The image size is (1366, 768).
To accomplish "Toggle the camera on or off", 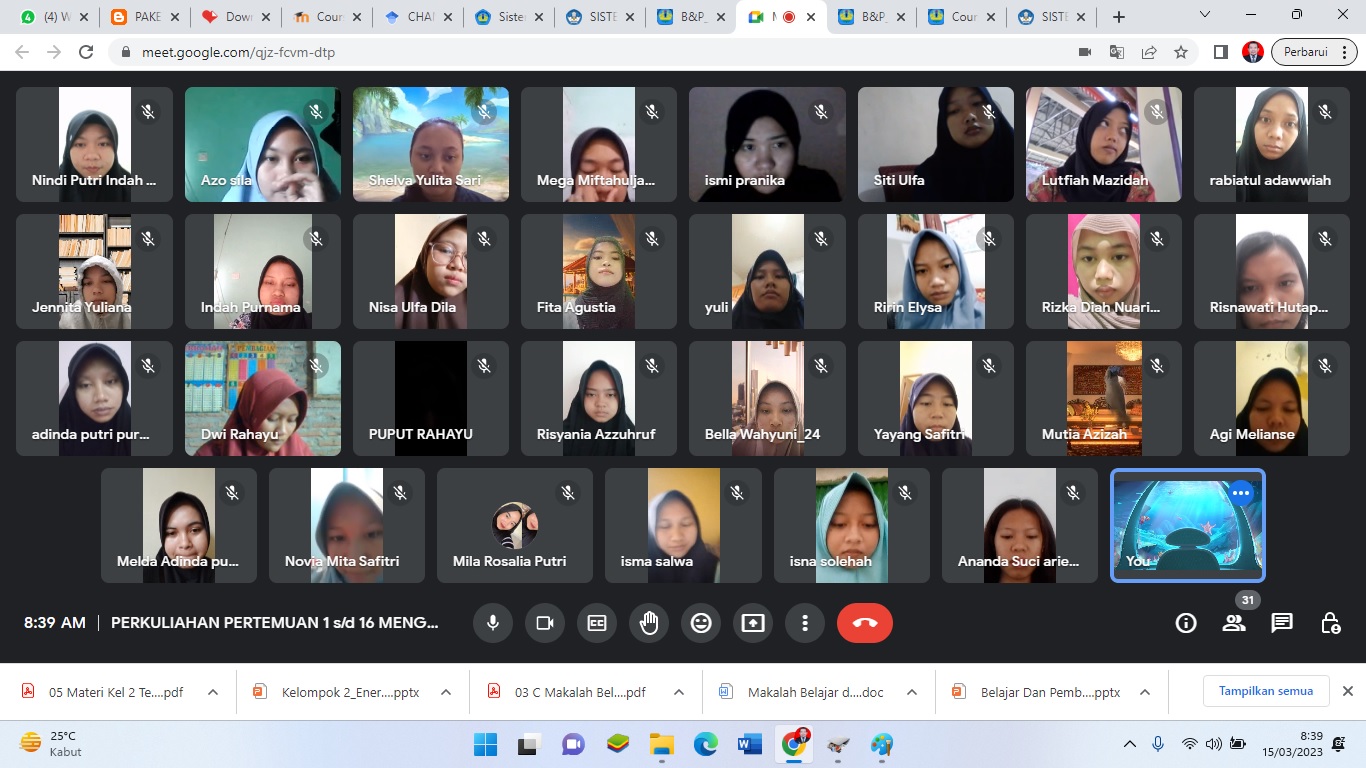I will [x=545, y=623].
